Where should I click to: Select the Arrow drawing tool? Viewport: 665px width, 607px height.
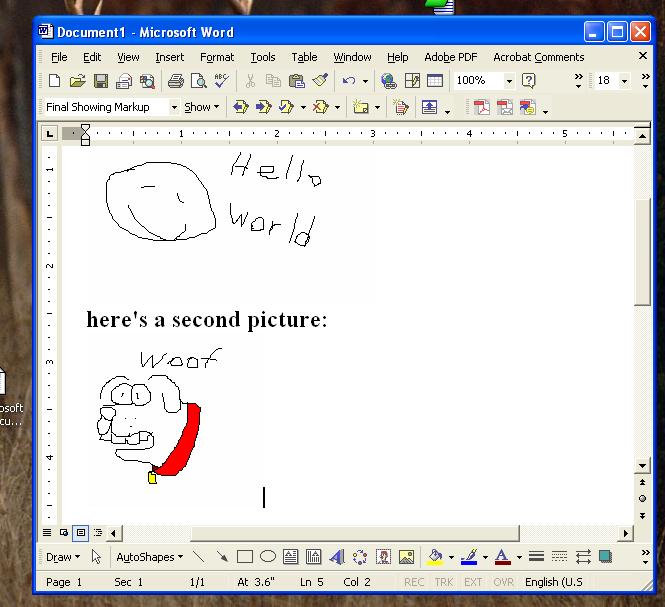point(221,557)
